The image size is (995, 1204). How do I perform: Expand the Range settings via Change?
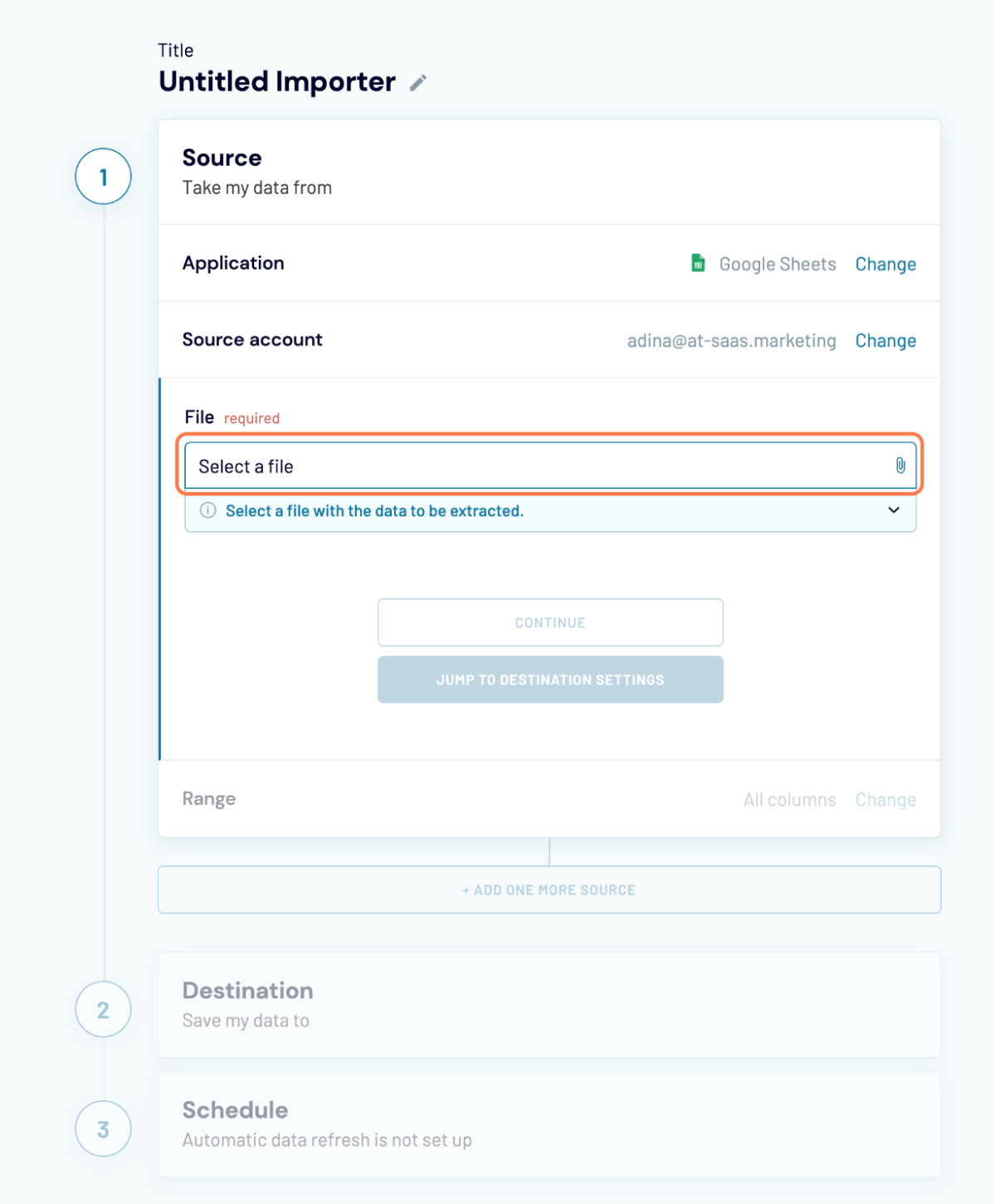885,799
